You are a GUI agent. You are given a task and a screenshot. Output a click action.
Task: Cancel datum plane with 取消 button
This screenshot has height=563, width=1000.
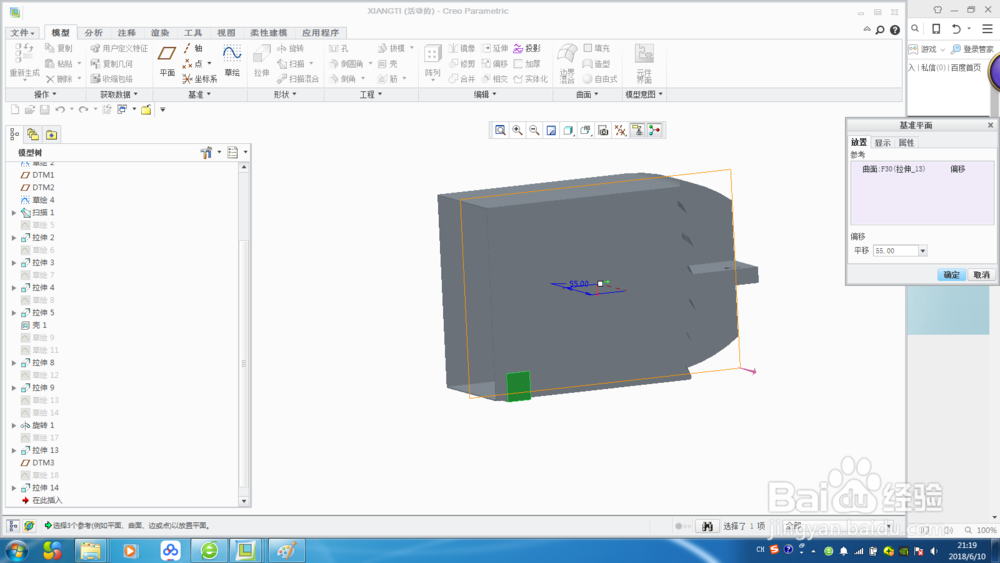coord(981,275)
